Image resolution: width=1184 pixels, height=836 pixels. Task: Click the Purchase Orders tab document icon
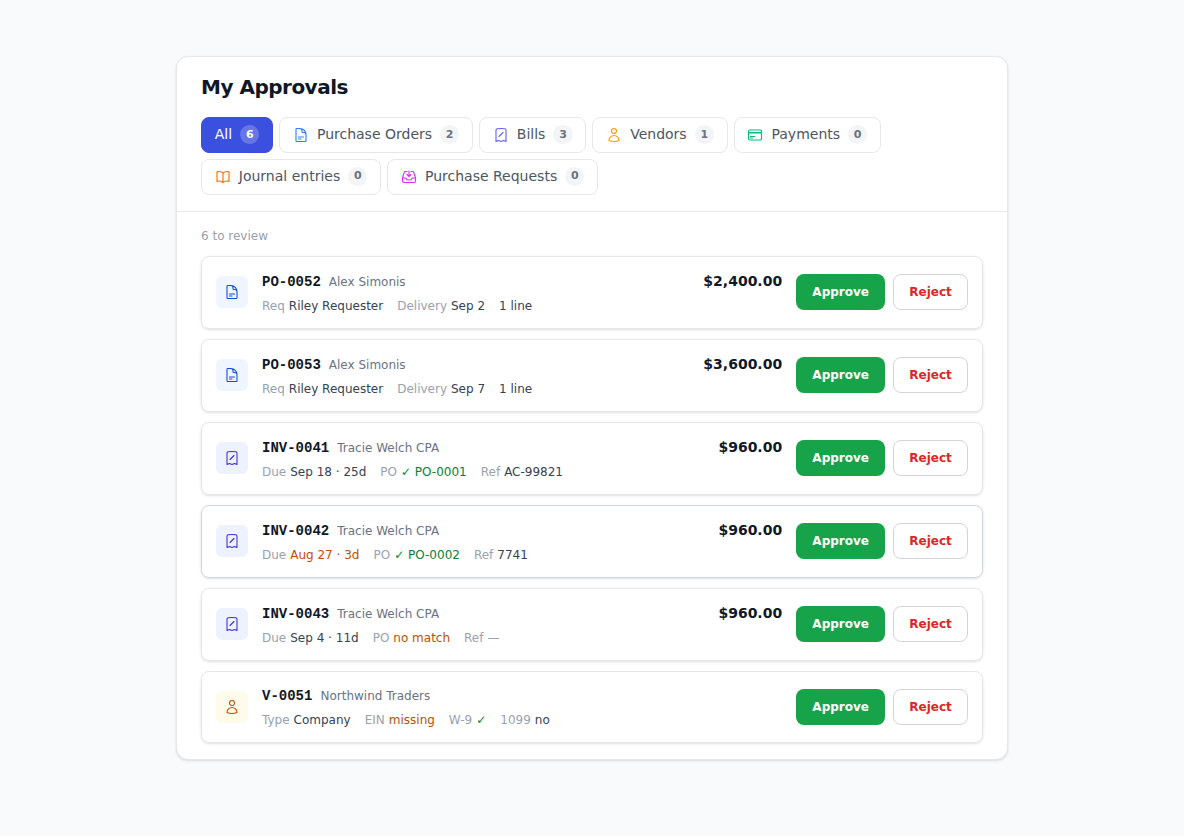coord(301,135)
